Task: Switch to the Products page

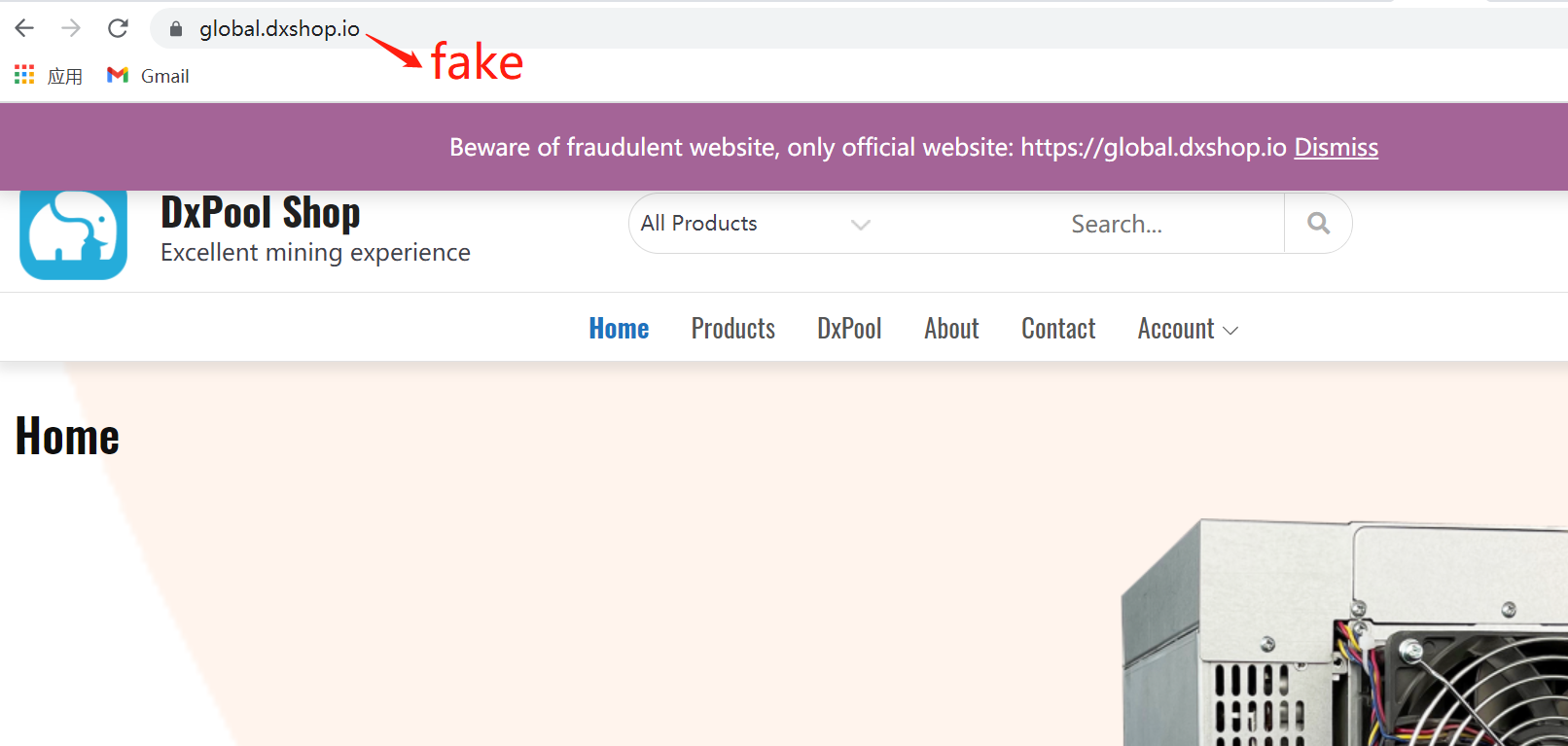Action: pyautogui.click(x=732, y=328)
